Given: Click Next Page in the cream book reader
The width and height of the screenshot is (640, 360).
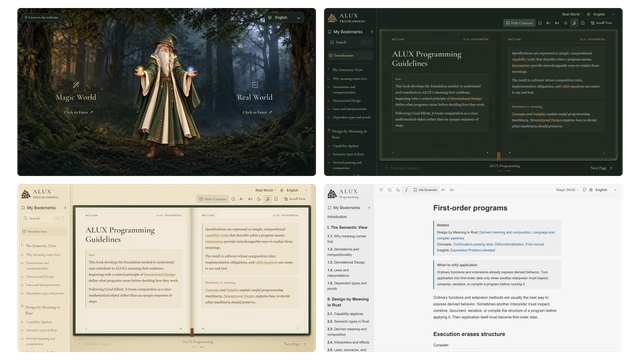Looking at the screenshot, I should (x=294, y=344).
